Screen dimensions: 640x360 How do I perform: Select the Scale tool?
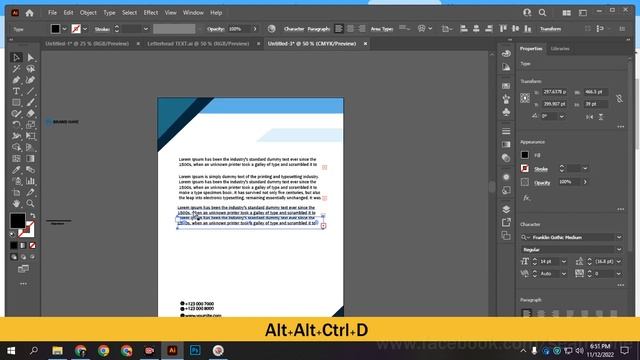pos(31,125)
